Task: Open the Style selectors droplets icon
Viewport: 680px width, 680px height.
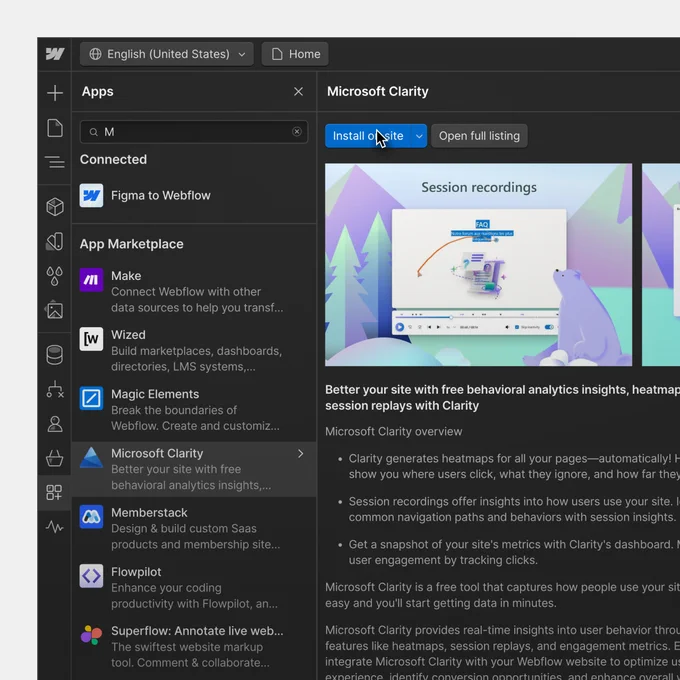Action: [x=55, y=276]
